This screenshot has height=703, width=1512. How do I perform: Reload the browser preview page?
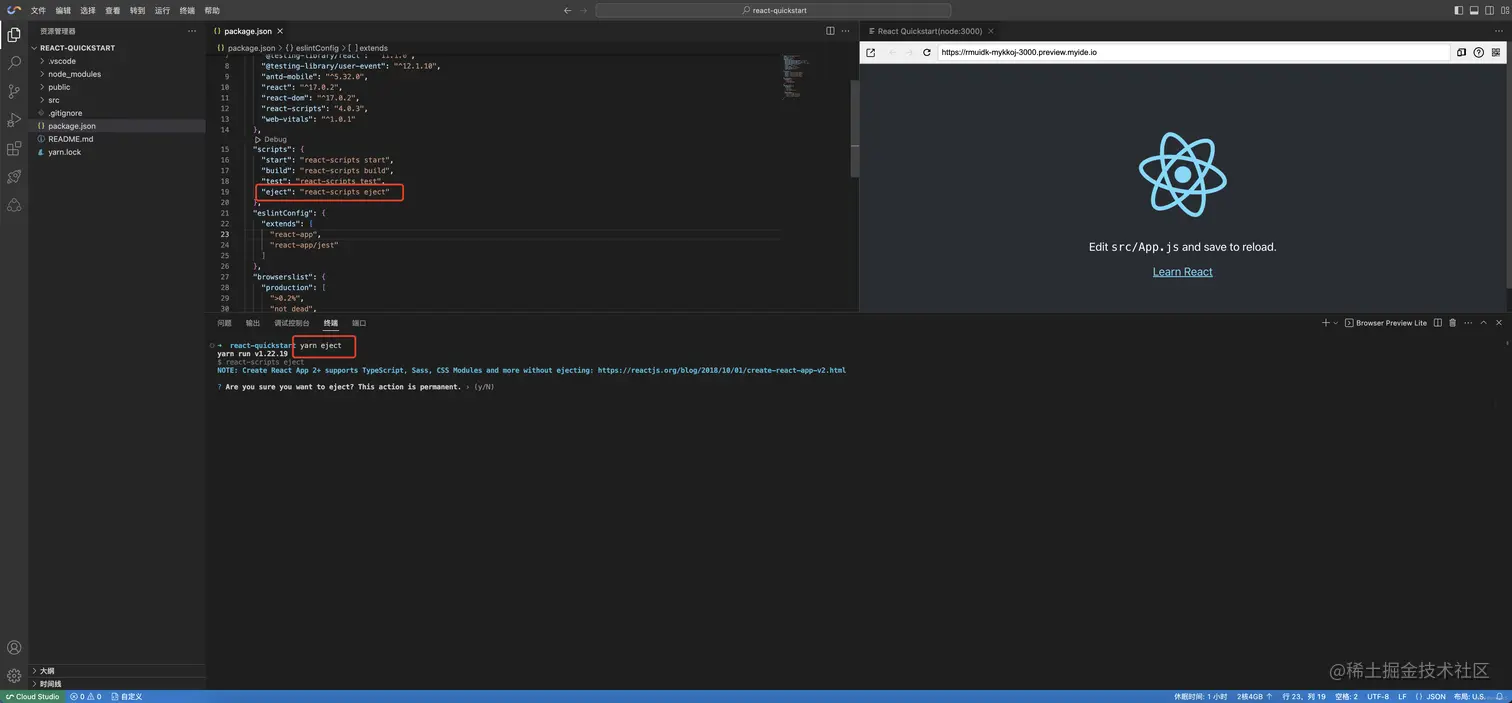927,52
